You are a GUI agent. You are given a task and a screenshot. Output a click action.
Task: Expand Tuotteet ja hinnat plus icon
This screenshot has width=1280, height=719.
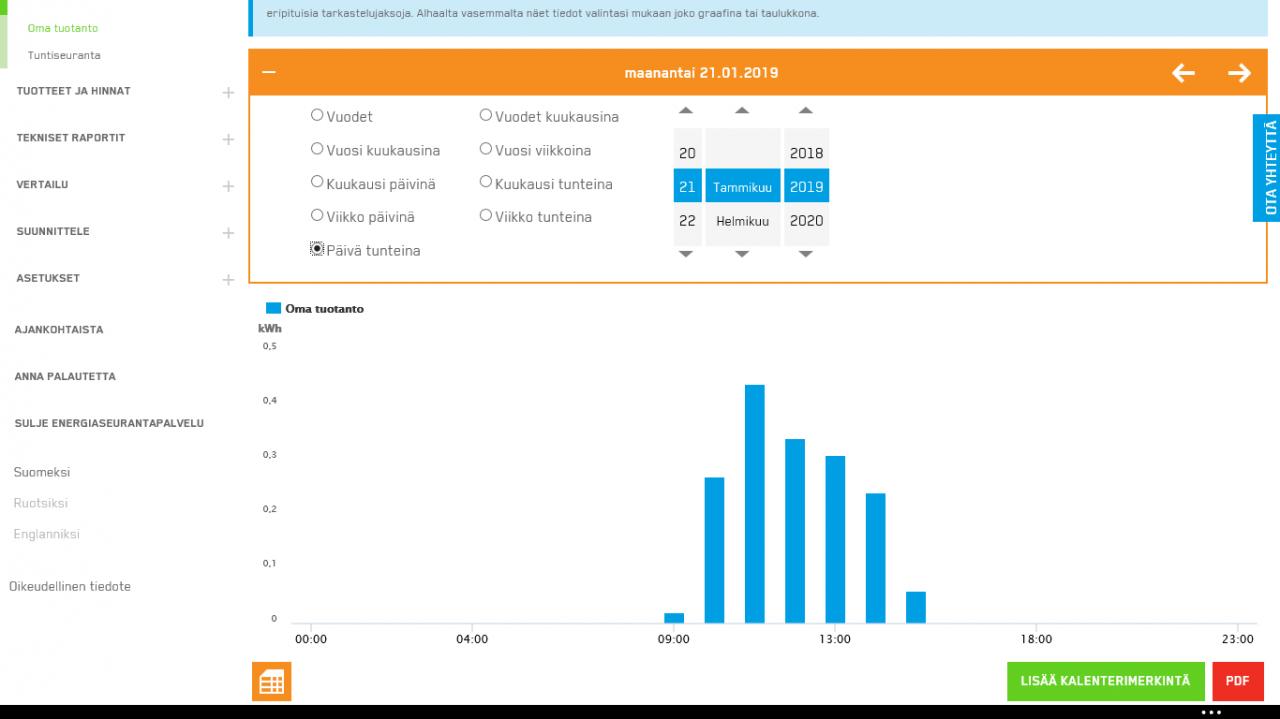click(228, 93)
